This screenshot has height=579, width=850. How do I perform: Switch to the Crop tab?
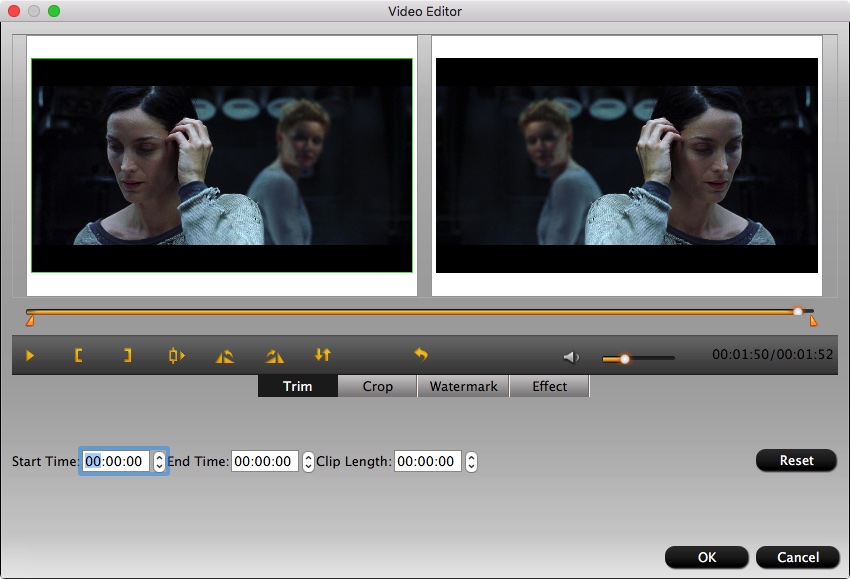point(377,386)
